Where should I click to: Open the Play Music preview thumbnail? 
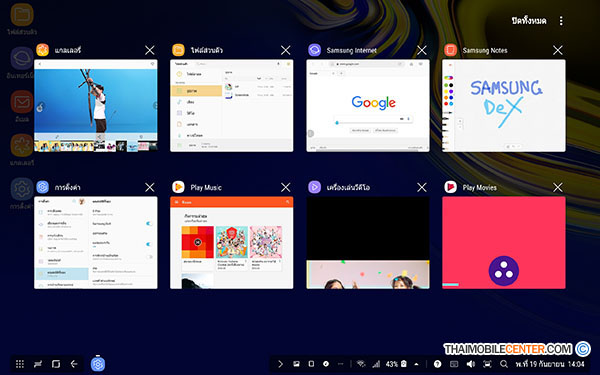click(232, 243)
